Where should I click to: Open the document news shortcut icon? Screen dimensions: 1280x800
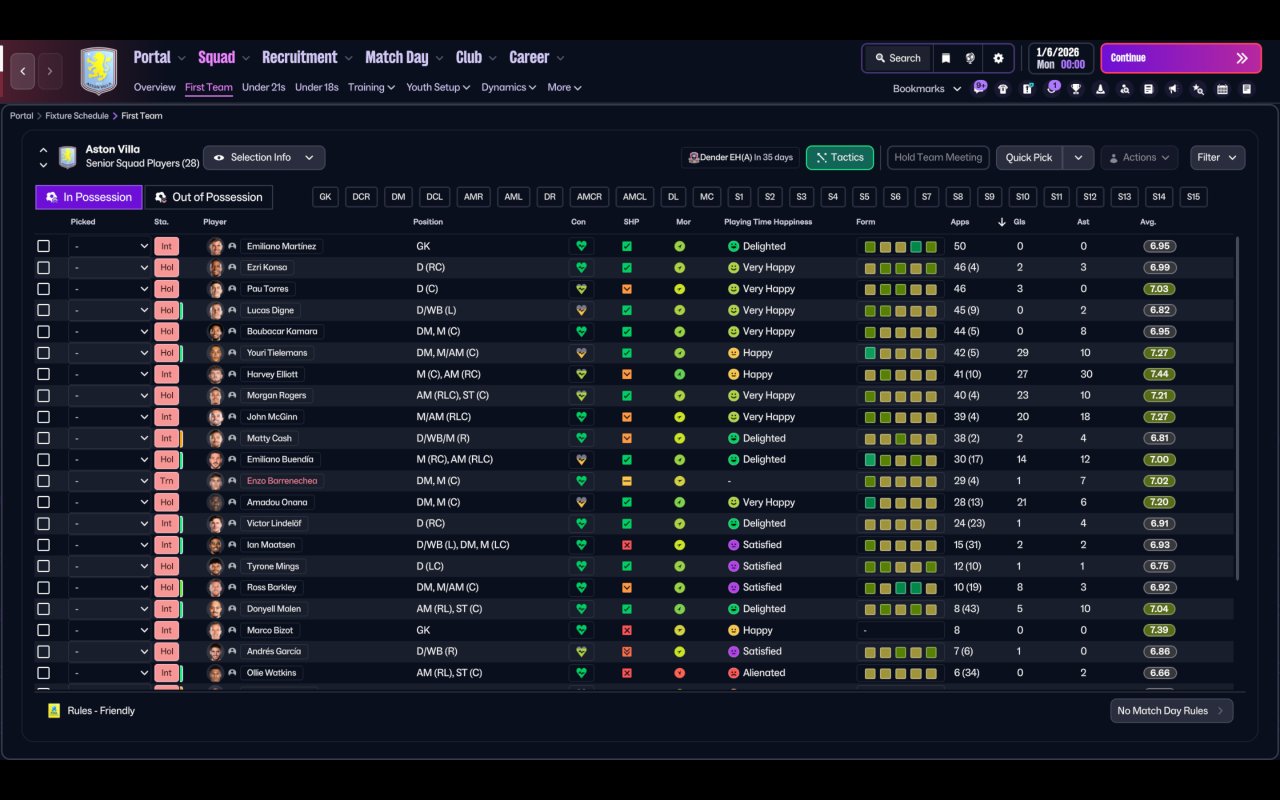coord(1149,89)
